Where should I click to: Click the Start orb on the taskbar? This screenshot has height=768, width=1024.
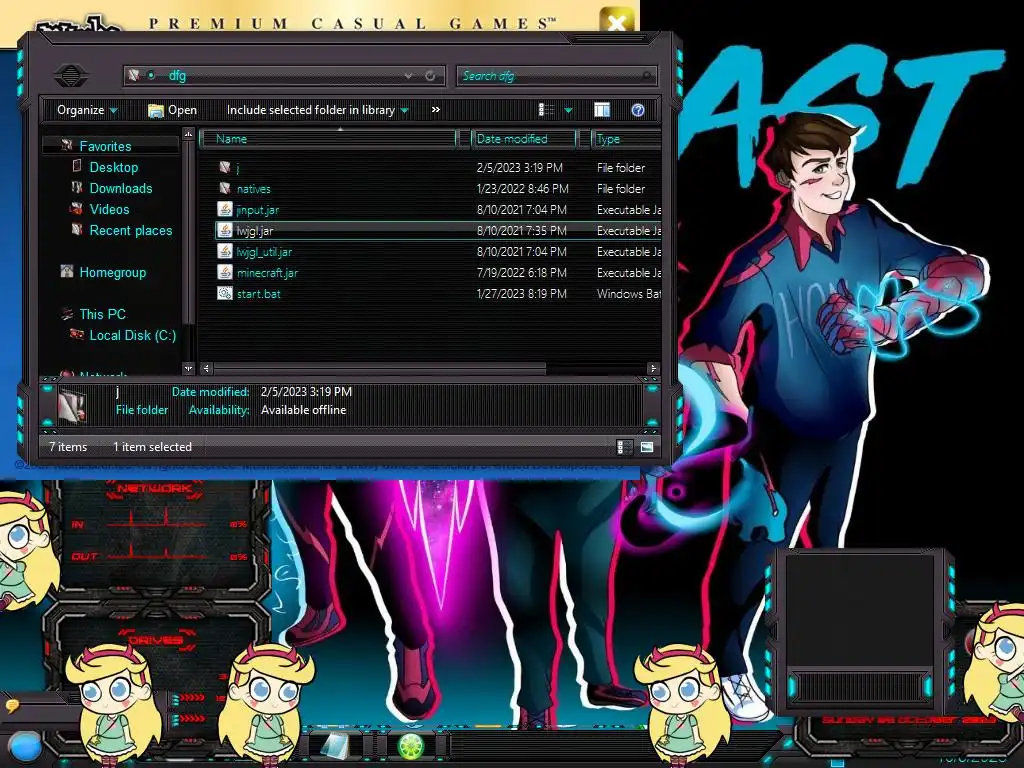coord(26,747)
